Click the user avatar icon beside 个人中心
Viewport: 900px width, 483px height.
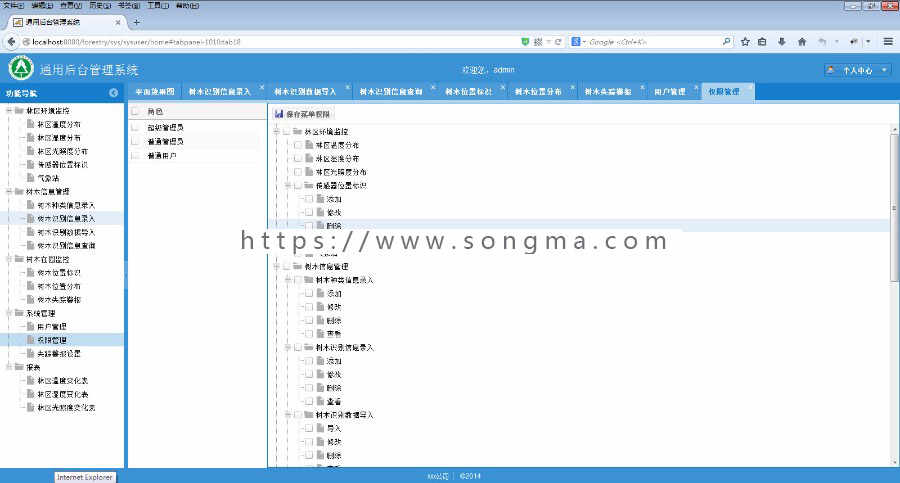pyautogui.click(x=831, y=69)
